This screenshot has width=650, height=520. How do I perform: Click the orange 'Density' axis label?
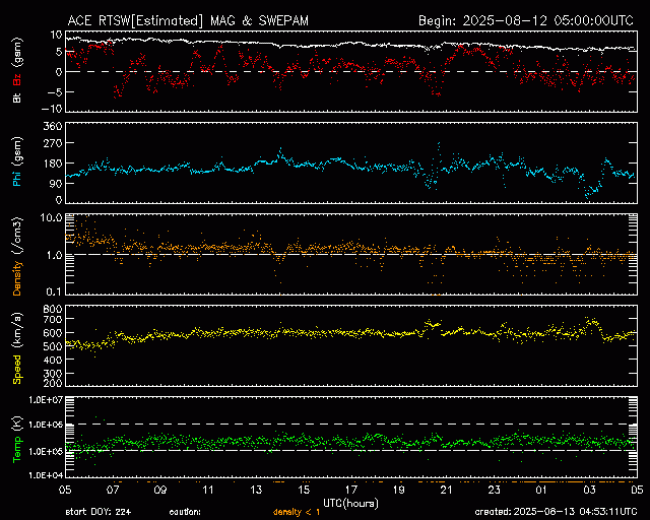click(17, 278)
